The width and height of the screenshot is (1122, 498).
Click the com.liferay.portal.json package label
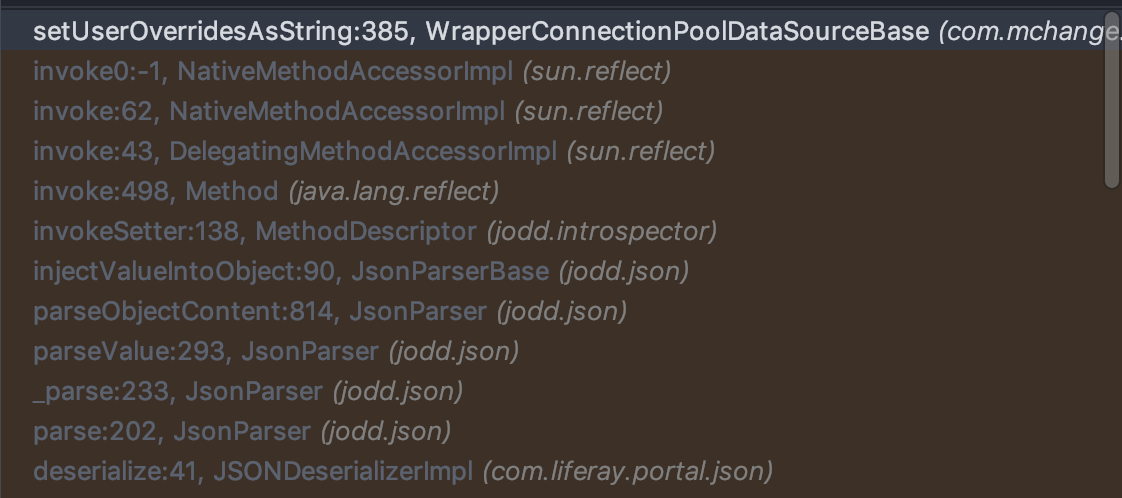[x=628, y=470]
